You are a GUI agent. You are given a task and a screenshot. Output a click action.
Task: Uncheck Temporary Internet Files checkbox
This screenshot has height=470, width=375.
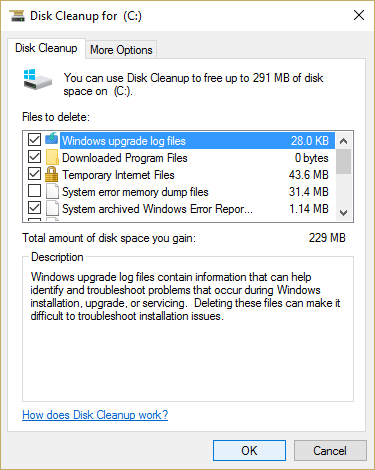pyautogui.click(x=34, y=174)
